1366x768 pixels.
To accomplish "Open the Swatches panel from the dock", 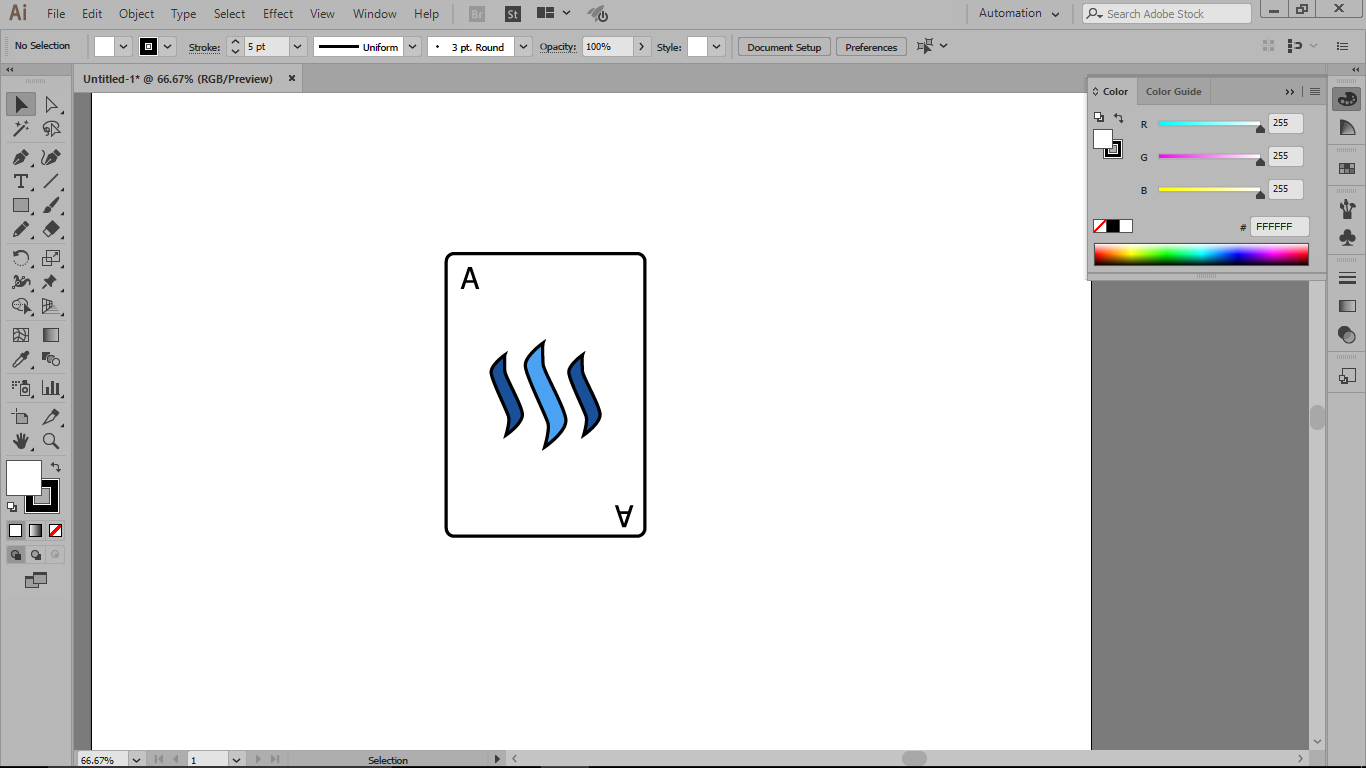I will tap(1347, 168).
